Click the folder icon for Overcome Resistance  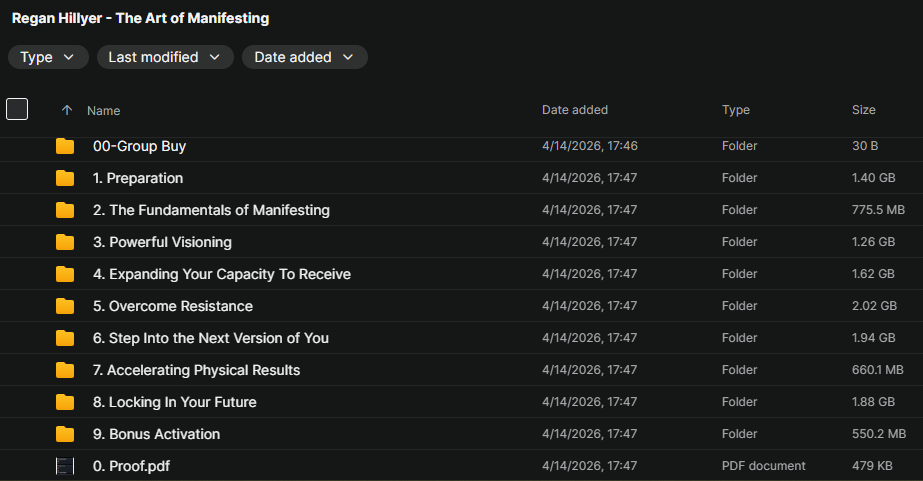click(65, 306)
